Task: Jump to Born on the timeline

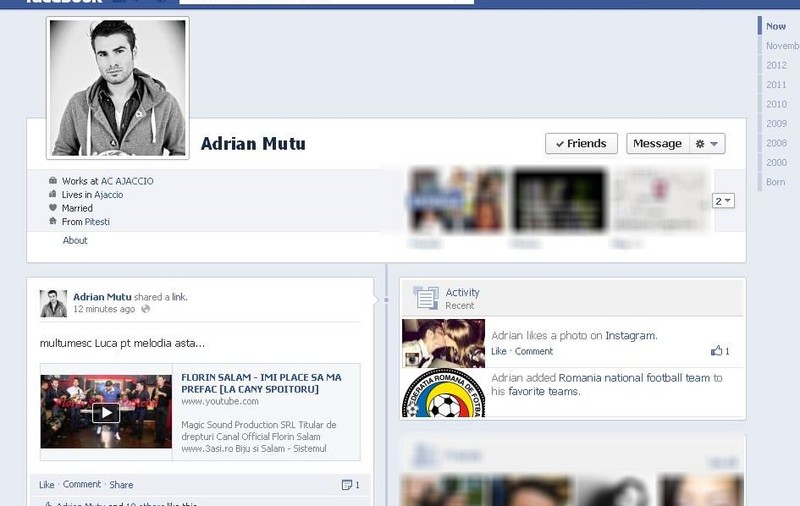Action: pos(776,182)
